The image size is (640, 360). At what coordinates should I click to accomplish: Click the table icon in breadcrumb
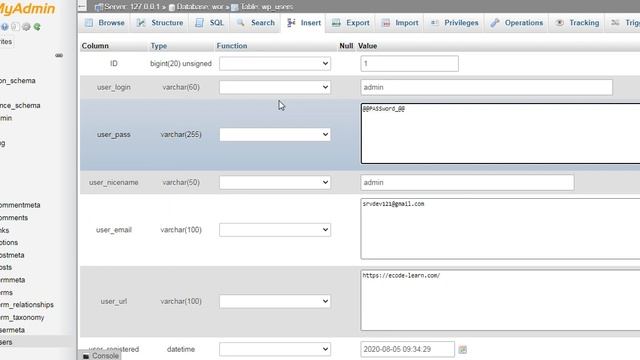[235, 7]
